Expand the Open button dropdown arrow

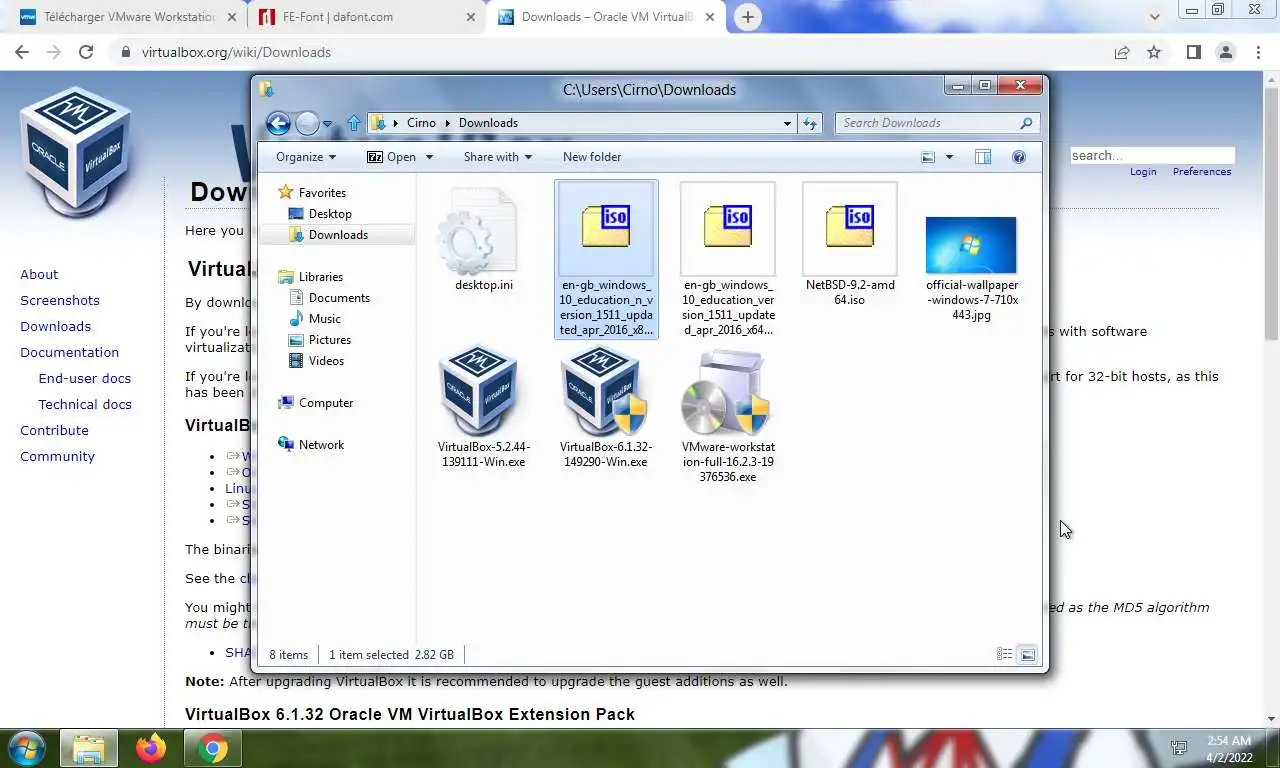[430, 157]
